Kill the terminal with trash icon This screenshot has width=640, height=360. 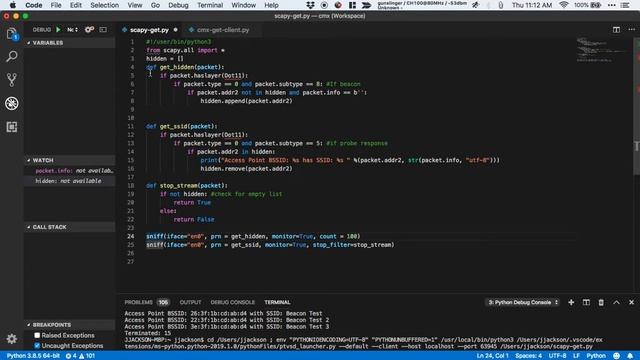601,302
